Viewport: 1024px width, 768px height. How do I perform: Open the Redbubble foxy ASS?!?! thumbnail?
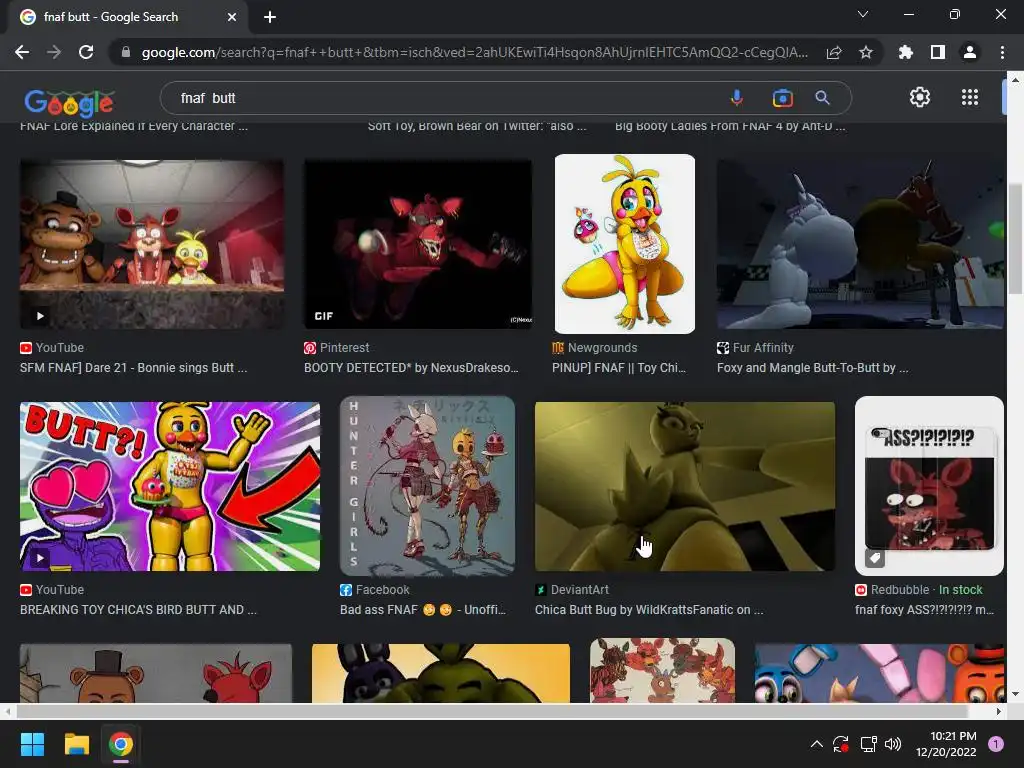pyautogui.click(x=929, y=486)
